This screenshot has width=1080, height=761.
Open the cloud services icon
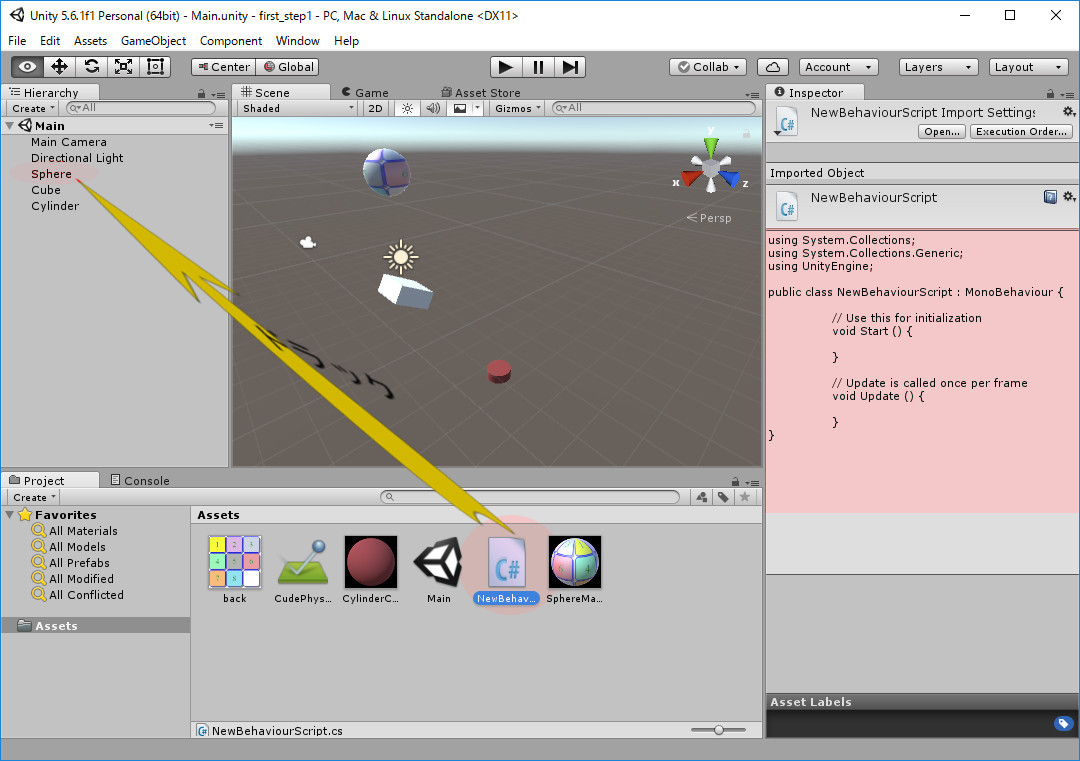[x=772, y=67]
